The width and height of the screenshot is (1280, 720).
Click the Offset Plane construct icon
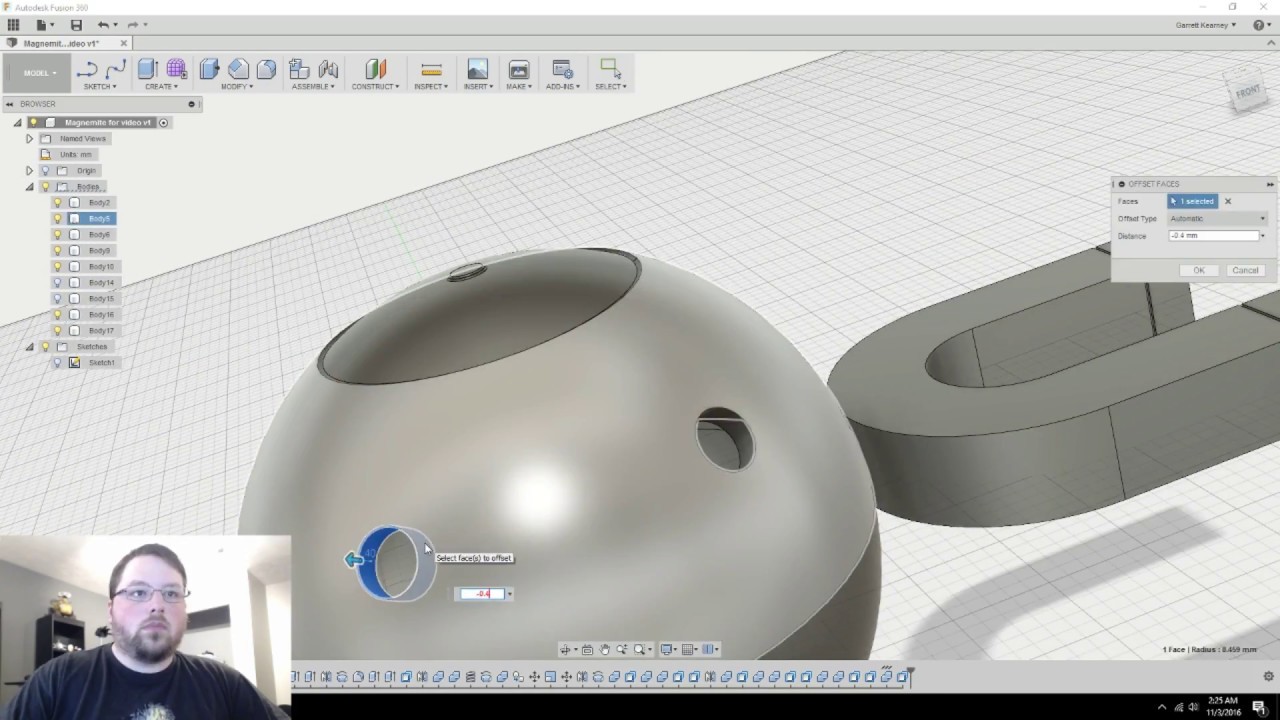tap(376, 69)
